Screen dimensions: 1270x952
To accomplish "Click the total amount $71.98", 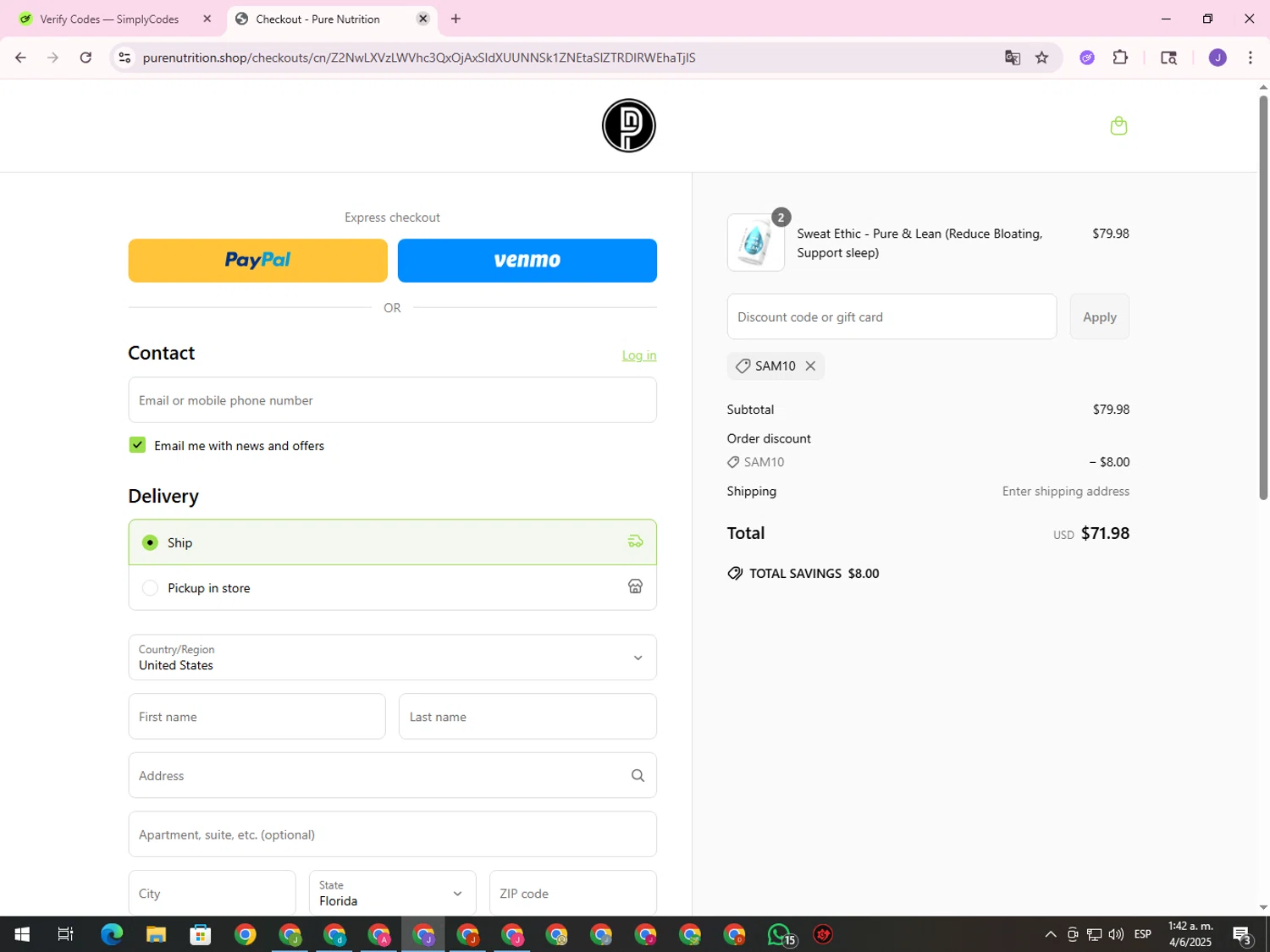I will [1105, 533].
